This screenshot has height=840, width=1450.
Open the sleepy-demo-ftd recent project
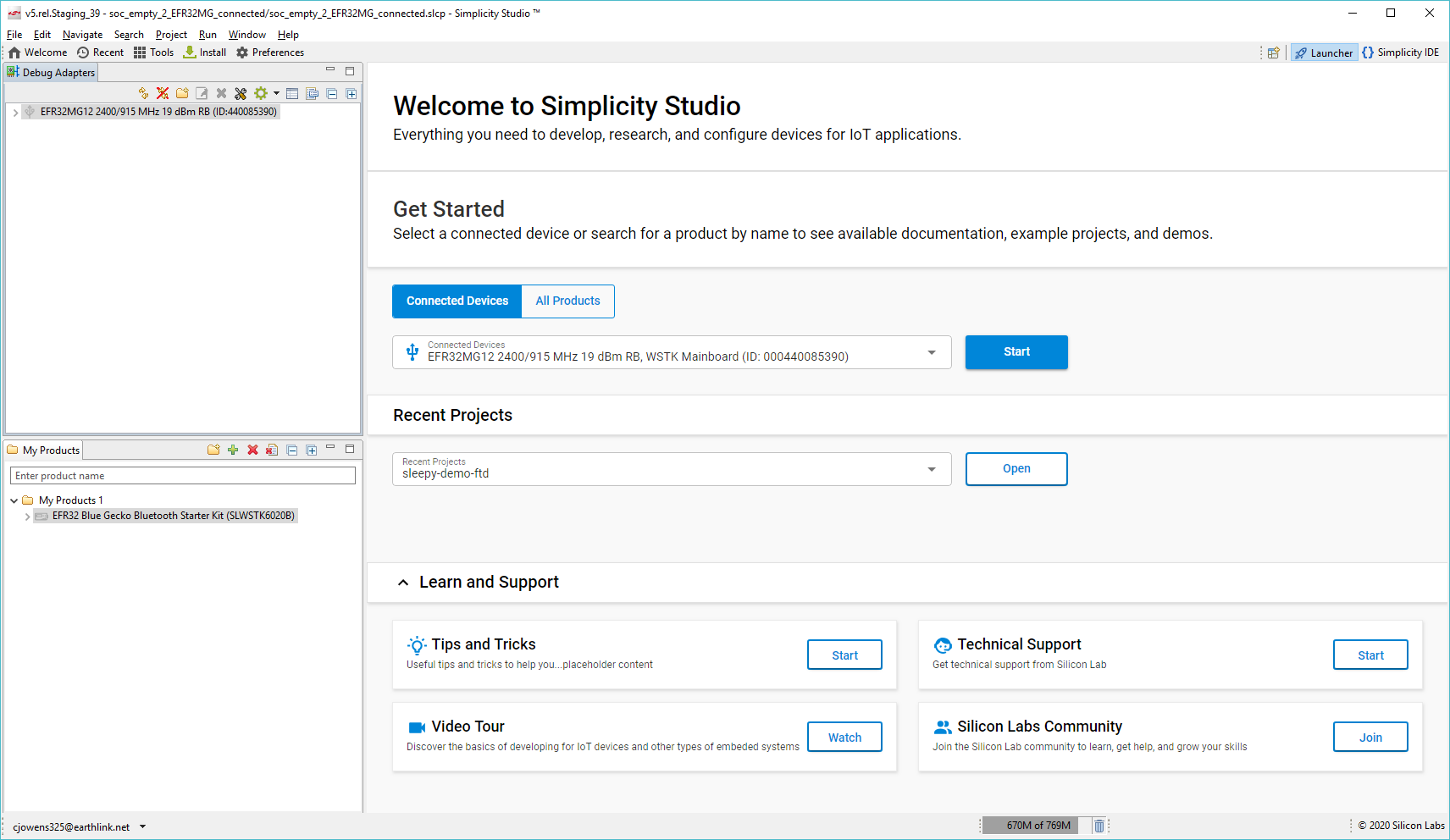1016,468
